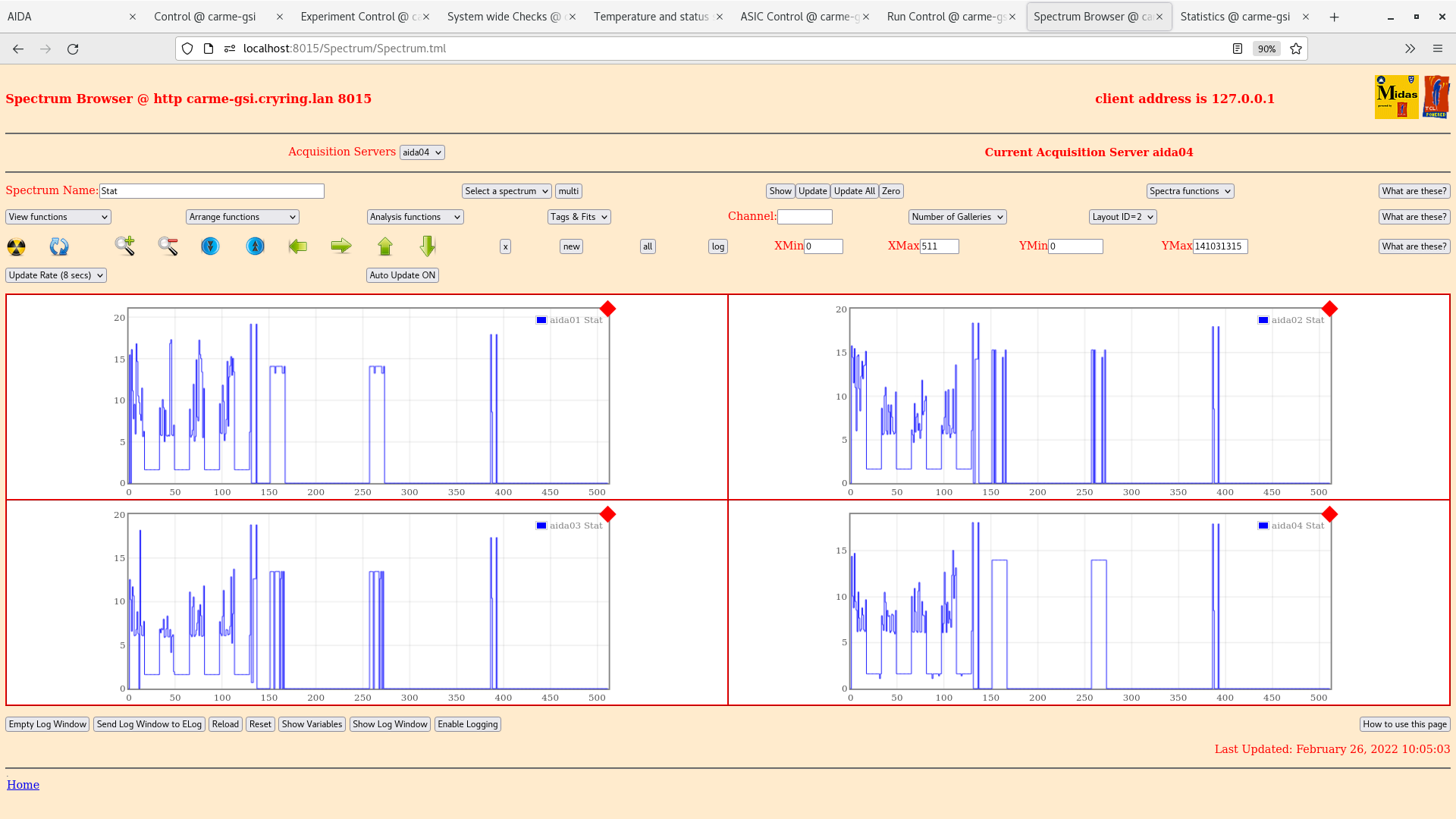Switch to Control @ carme-gsi tab
This screenshot has width=1456, height=819.
(218, 17)
